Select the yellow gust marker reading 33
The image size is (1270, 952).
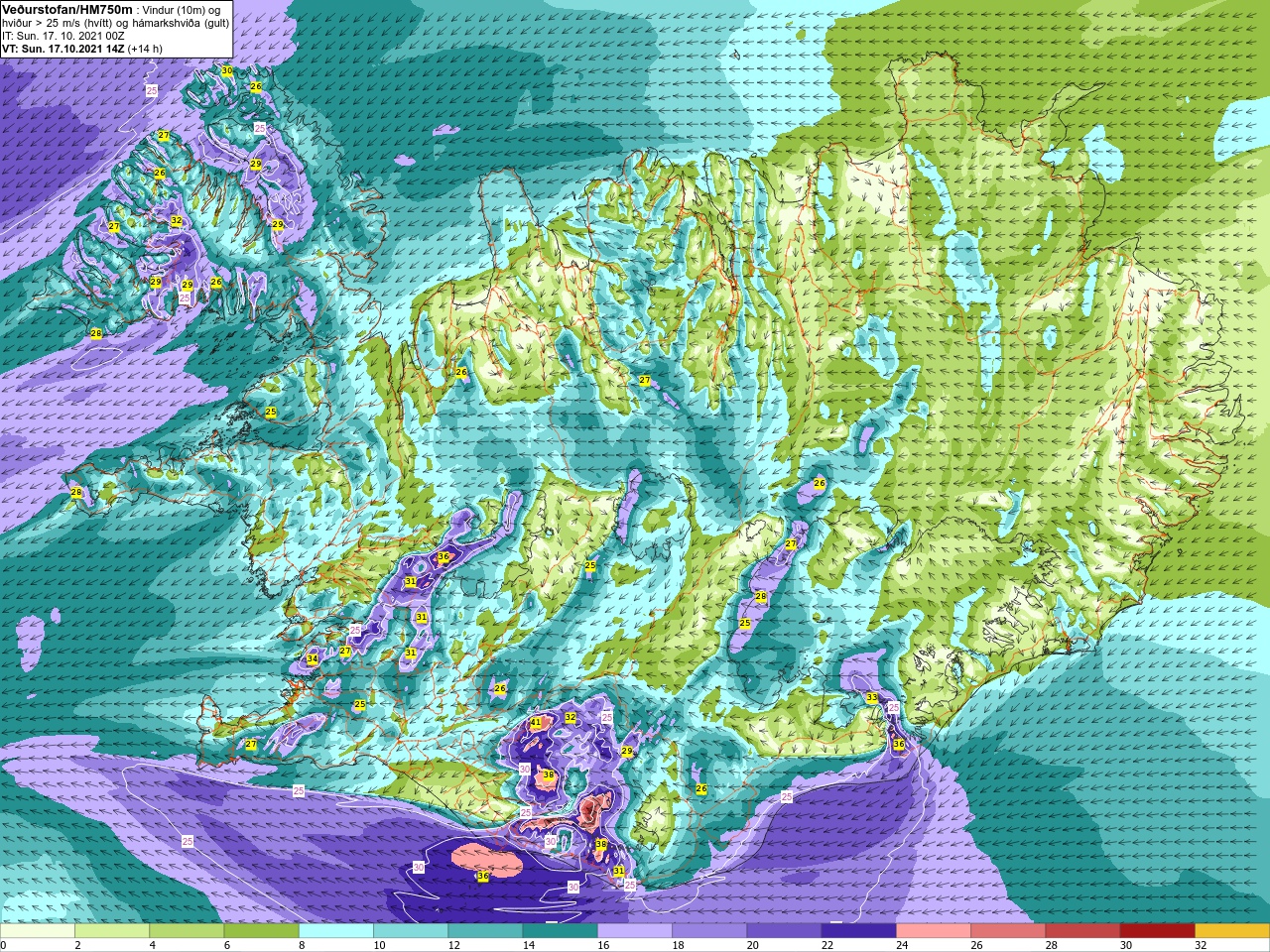click(x=872, y=698)
